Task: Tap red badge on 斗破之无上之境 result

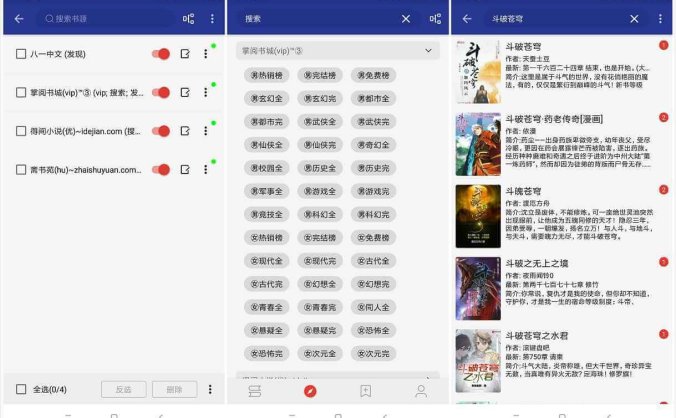Action: [663, 262]
